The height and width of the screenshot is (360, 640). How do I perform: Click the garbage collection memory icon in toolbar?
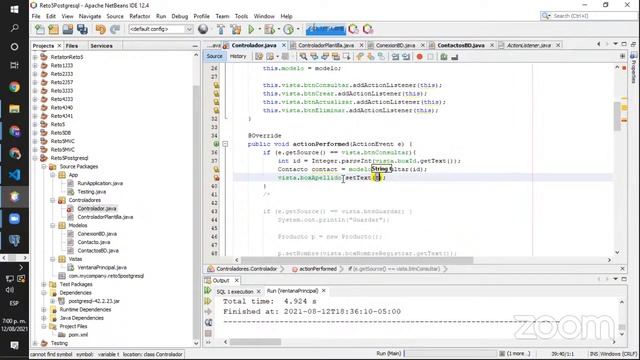[325, 29]
